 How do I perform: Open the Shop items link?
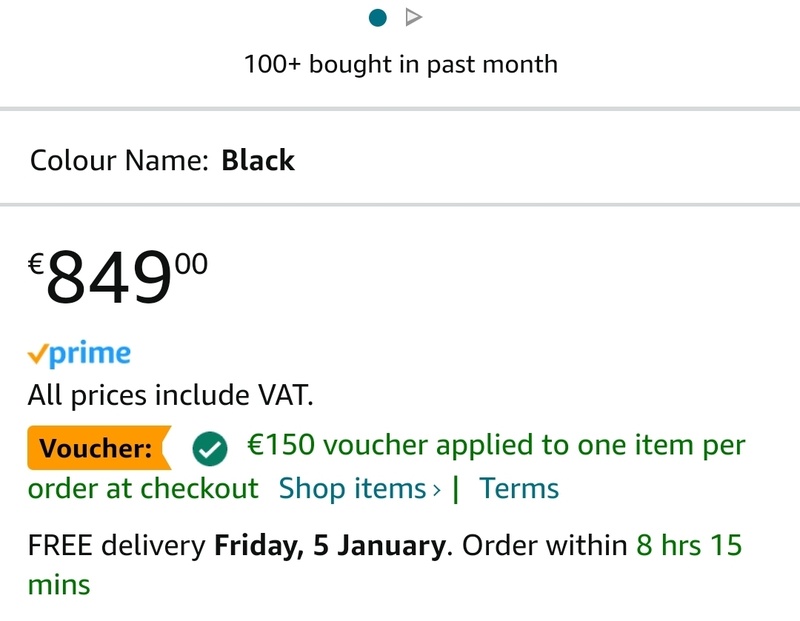pos(352,489)
